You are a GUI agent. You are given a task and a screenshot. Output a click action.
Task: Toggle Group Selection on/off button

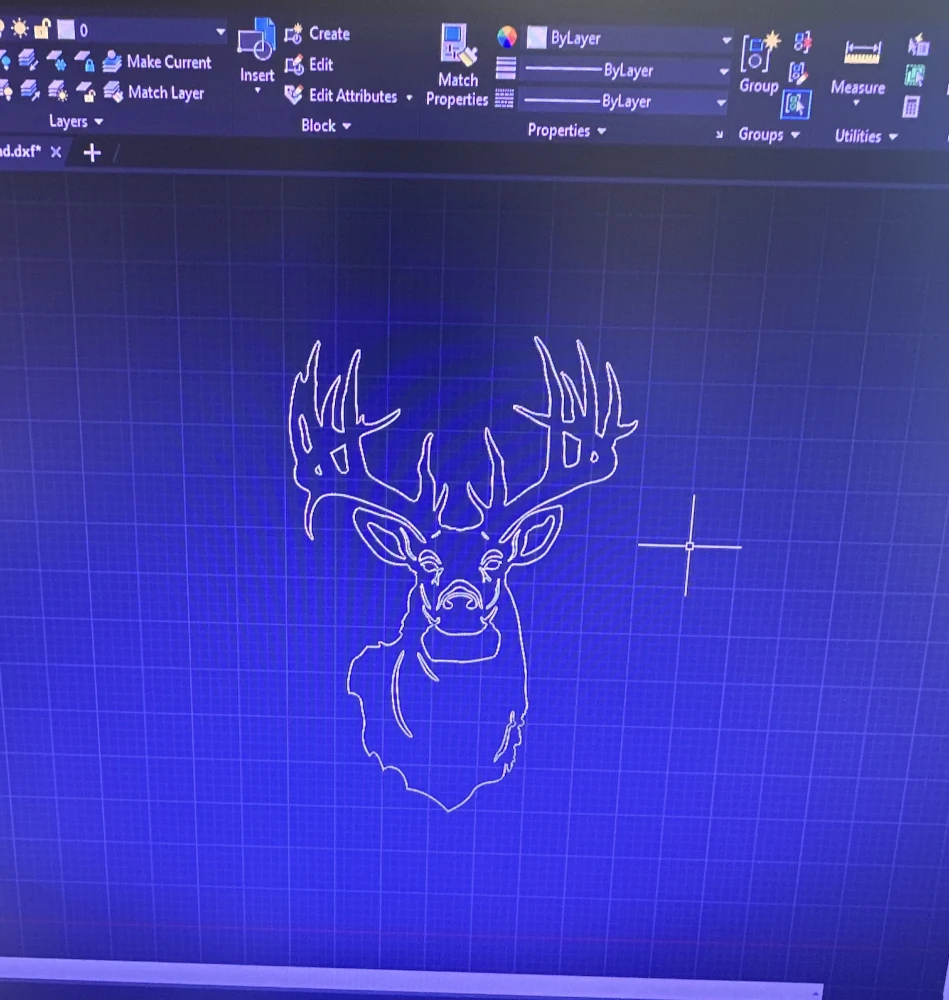(796, 104)
